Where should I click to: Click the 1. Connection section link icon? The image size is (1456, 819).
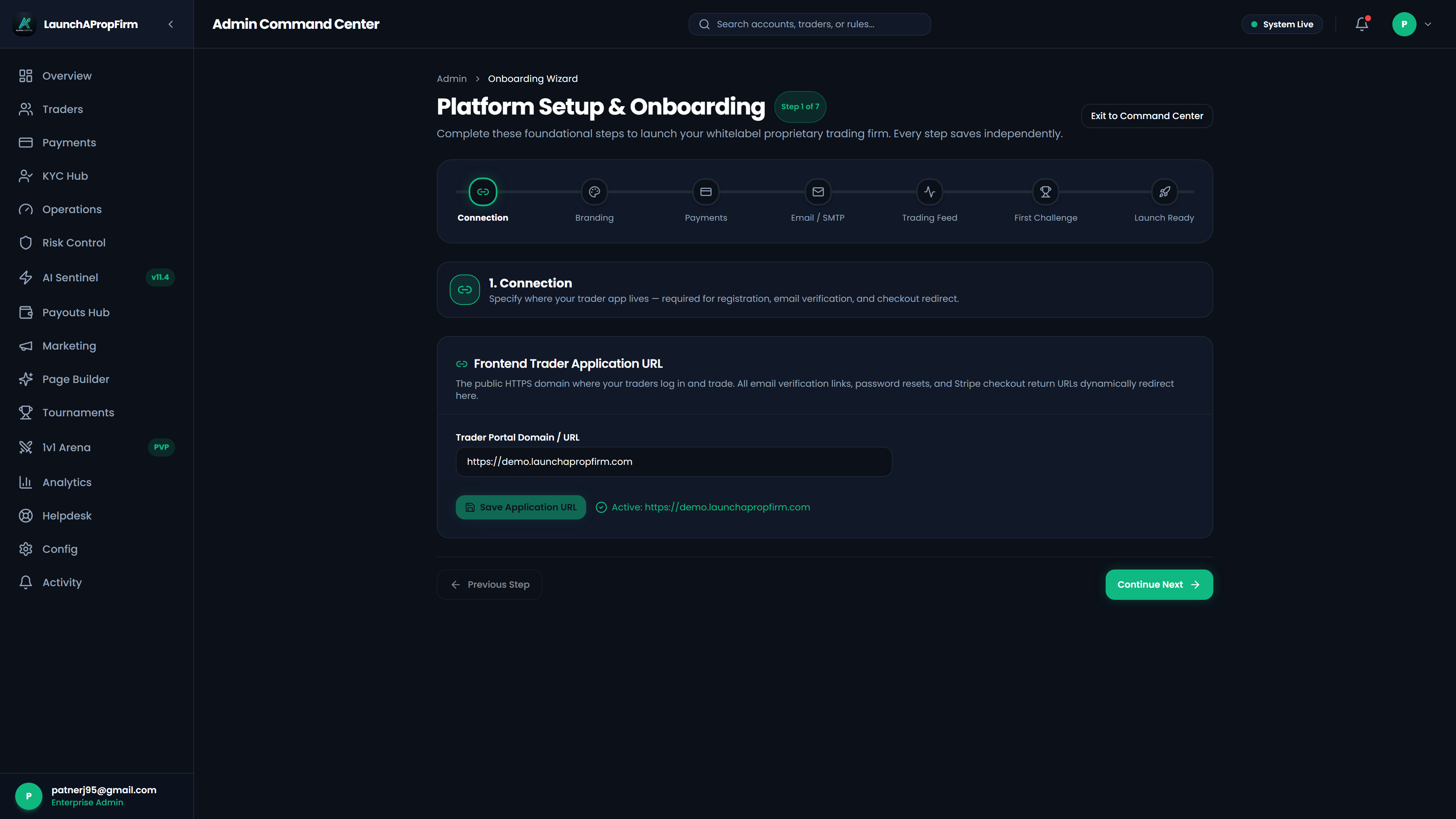(x=464, y=289)
